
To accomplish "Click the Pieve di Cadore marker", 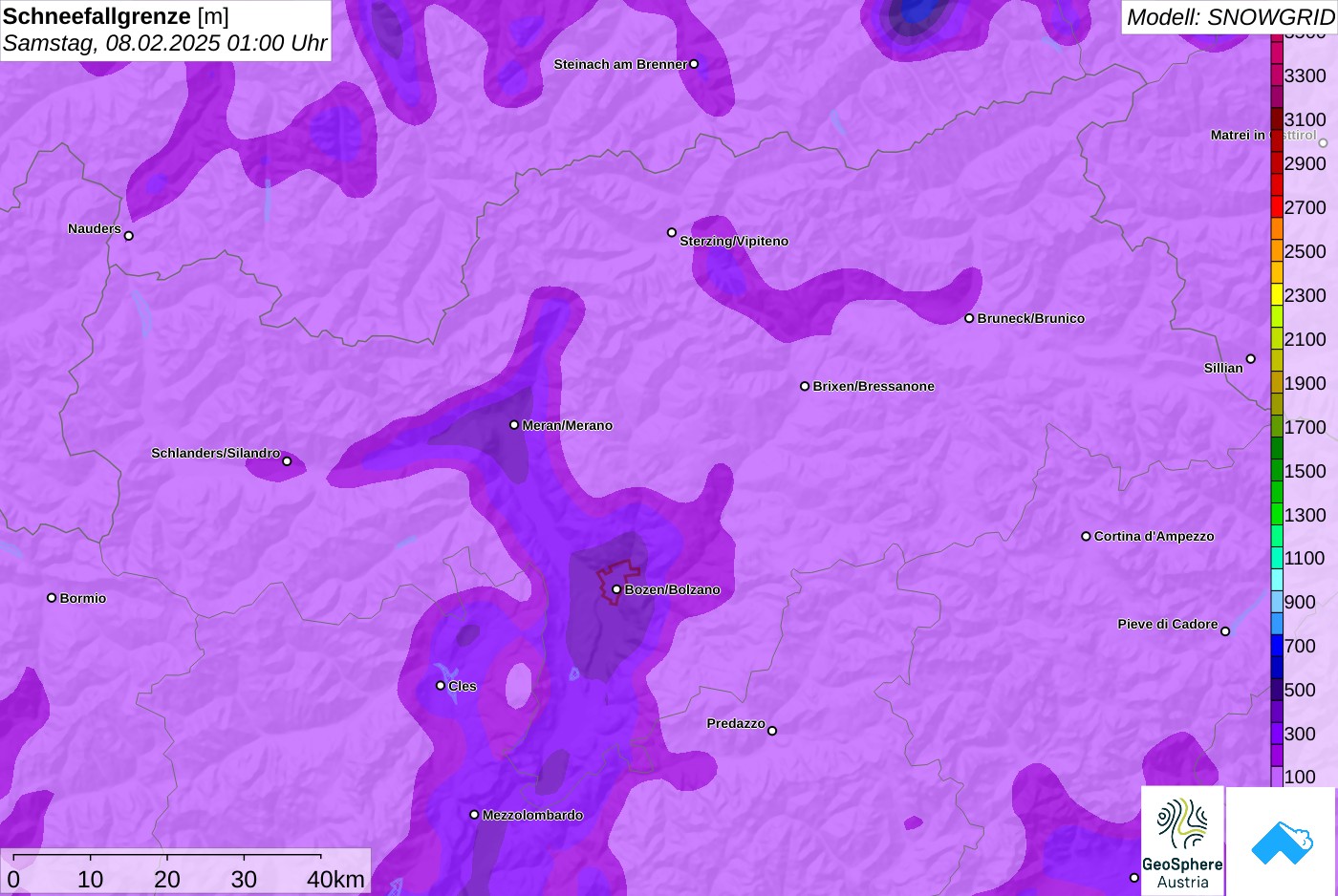I will pyautogui.click(x=1225, y=631).
